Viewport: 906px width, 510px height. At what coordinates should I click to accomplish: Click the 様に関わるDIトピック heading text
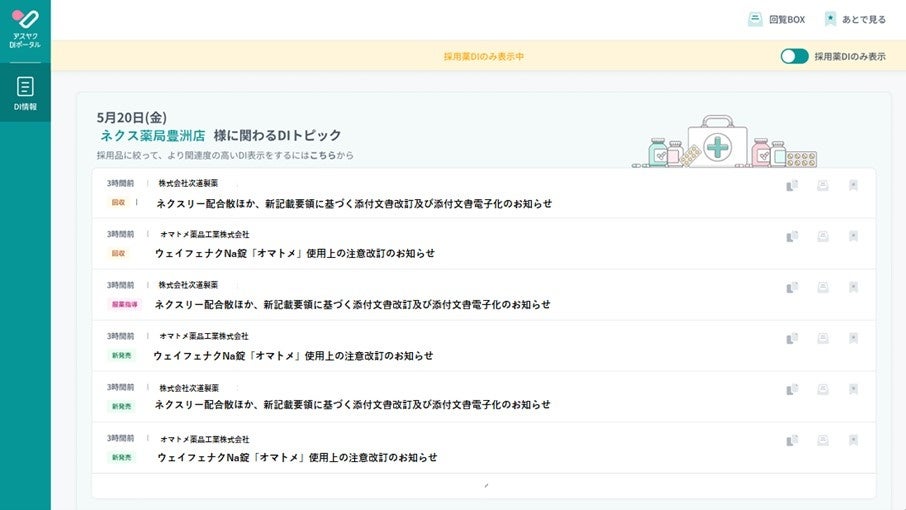[277, 136]
